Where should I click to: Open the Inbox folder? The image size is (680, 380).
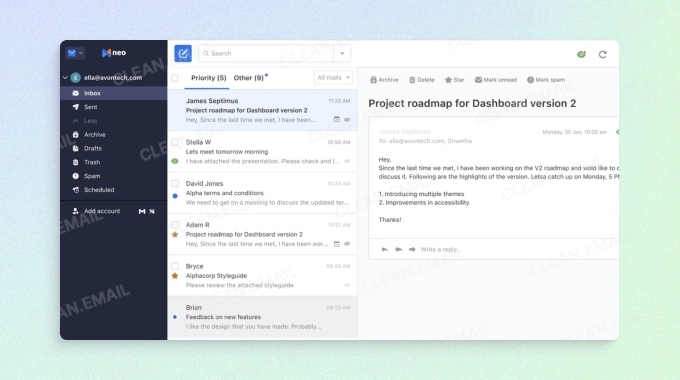(114, 93)
